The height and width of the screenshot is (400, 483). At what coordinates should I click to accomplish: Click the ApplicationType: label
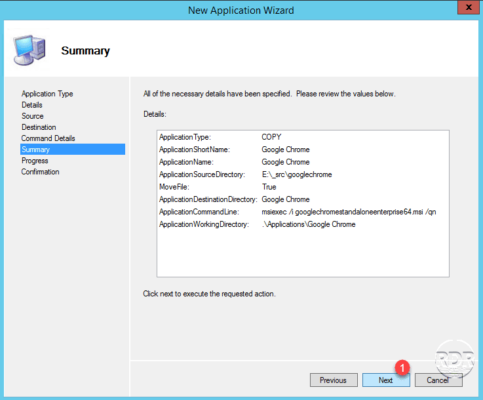[x=185, y=137]
